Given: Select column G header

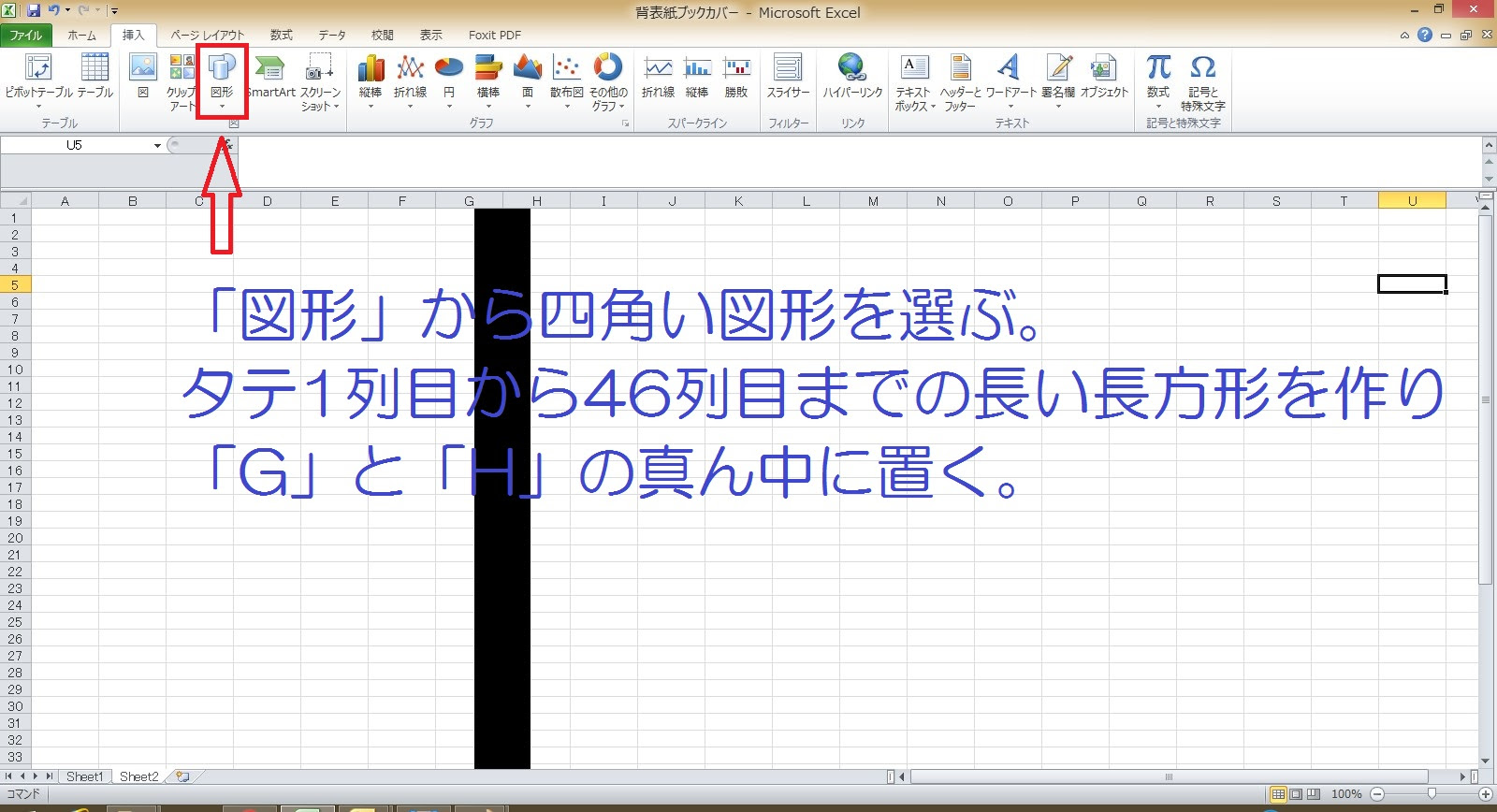Looking at the screenshot, I should coord(469,200).
